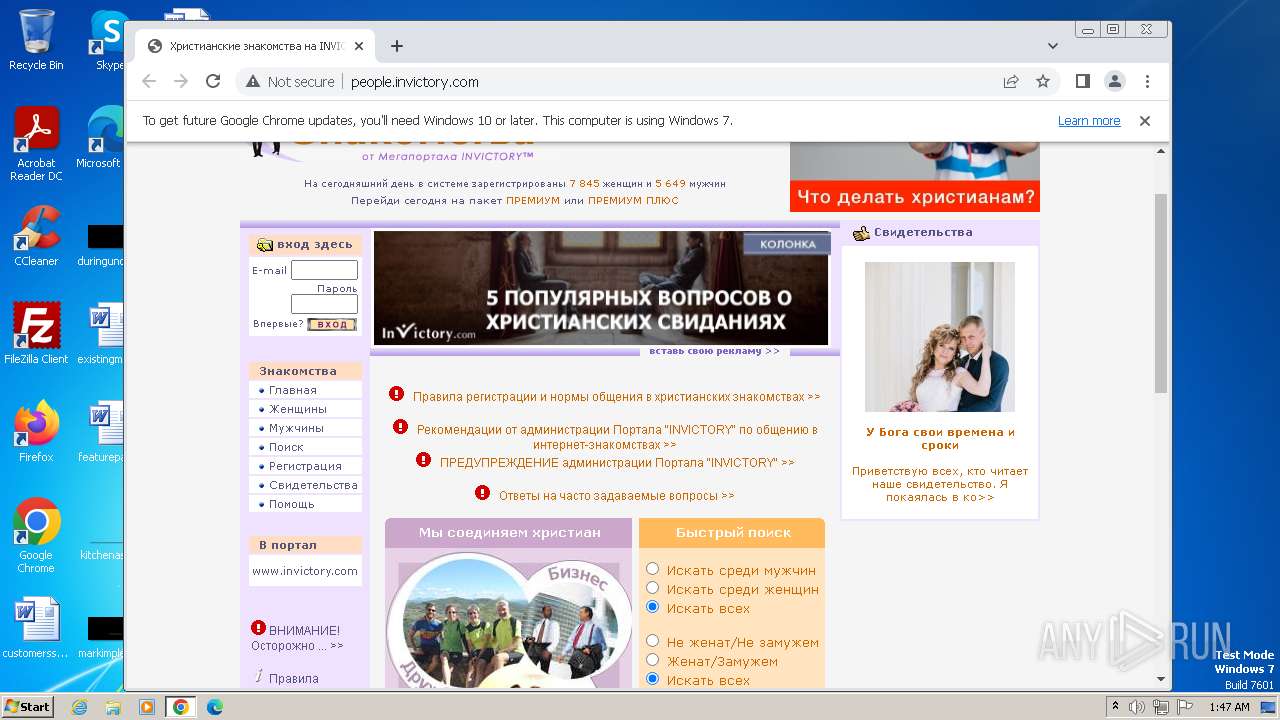Open Мужчины menu item
Viewport: 1280px width, 720px height.
296,428
